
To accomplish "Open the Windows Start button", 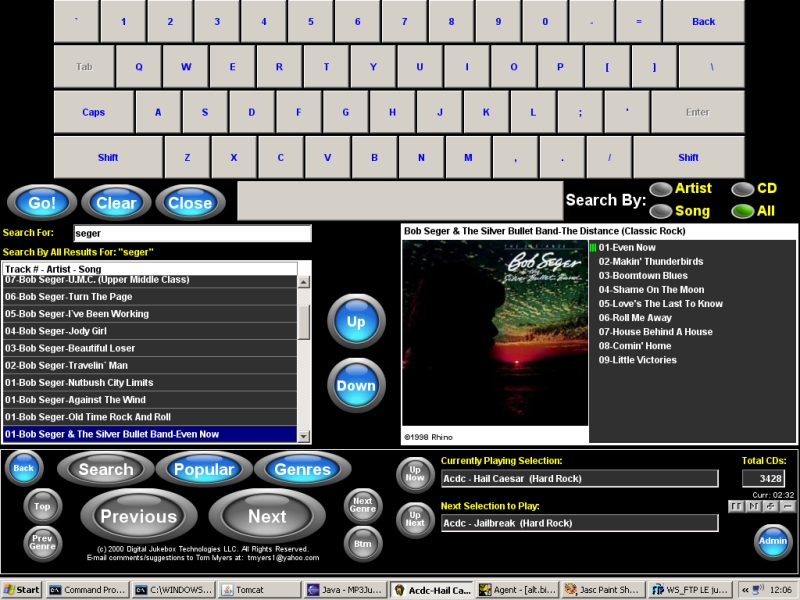I will [x=22, y=590].
